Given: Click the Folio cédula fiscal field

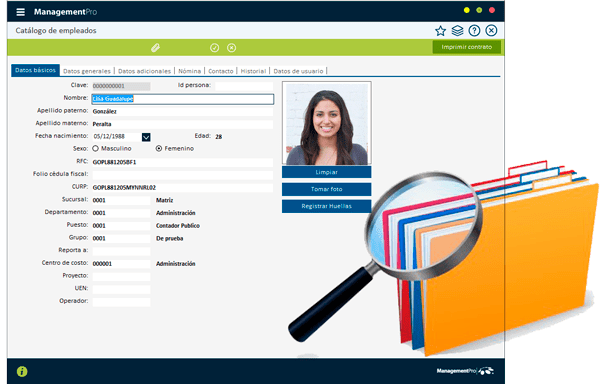Looking at the screenshot, I should (183, 175).
